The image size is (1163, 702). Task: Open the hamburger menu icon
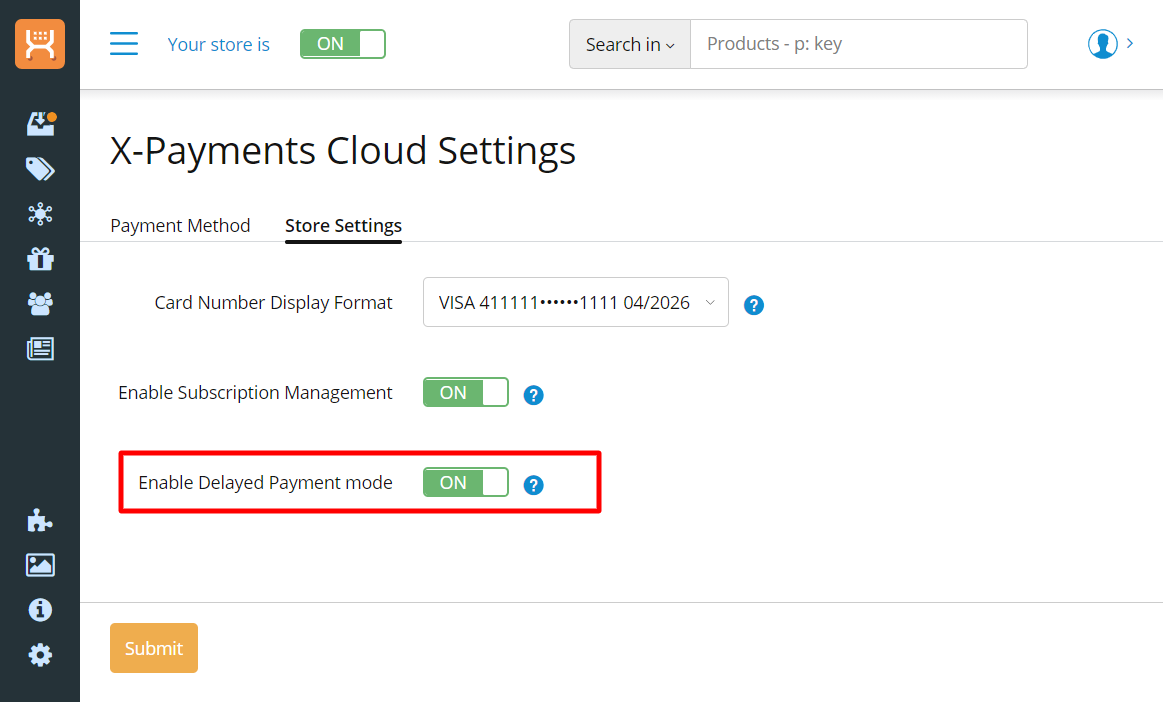[x=124, y=44]
